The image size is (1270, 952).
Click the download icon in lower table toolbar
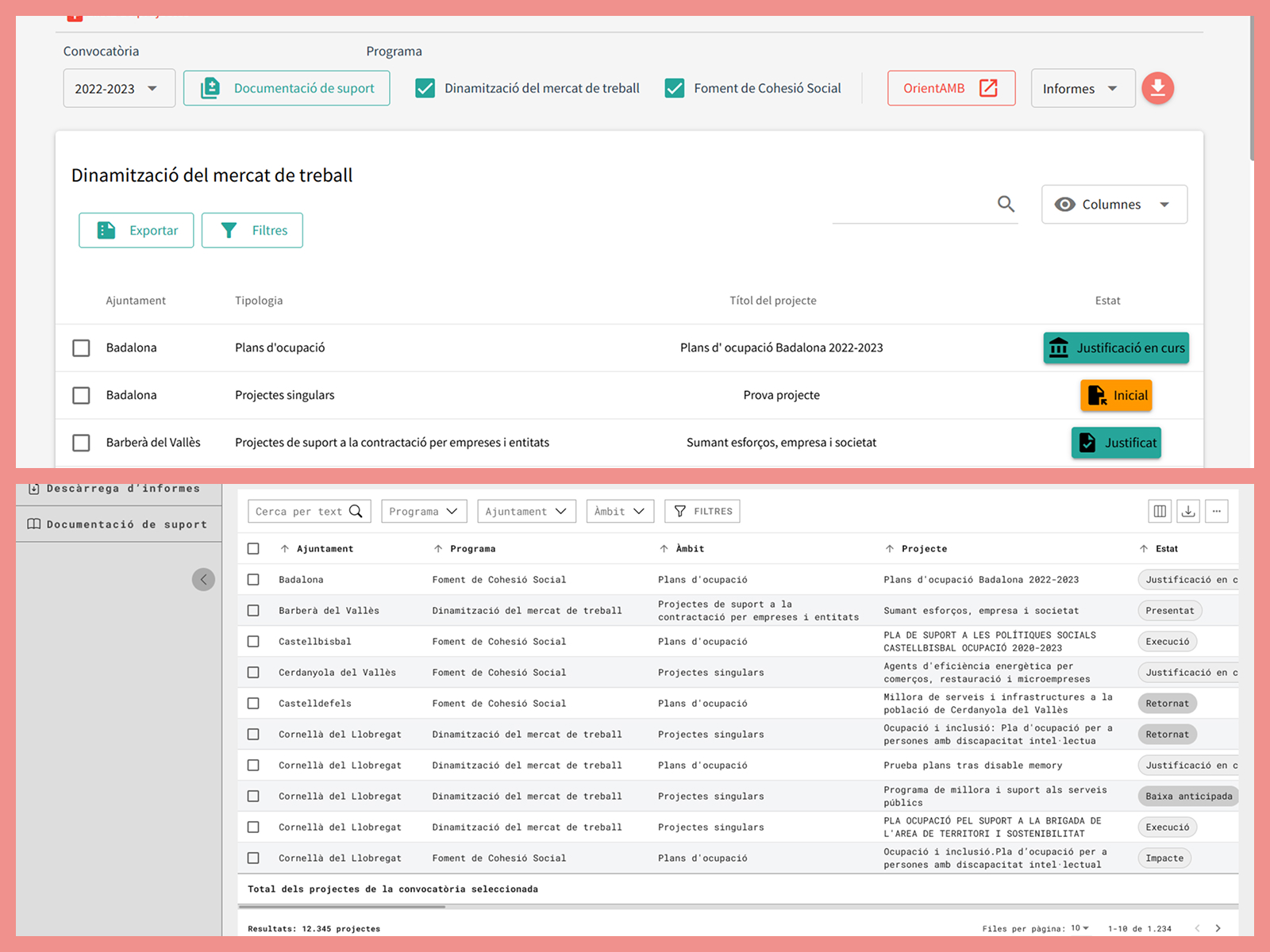pos(1188,511)
